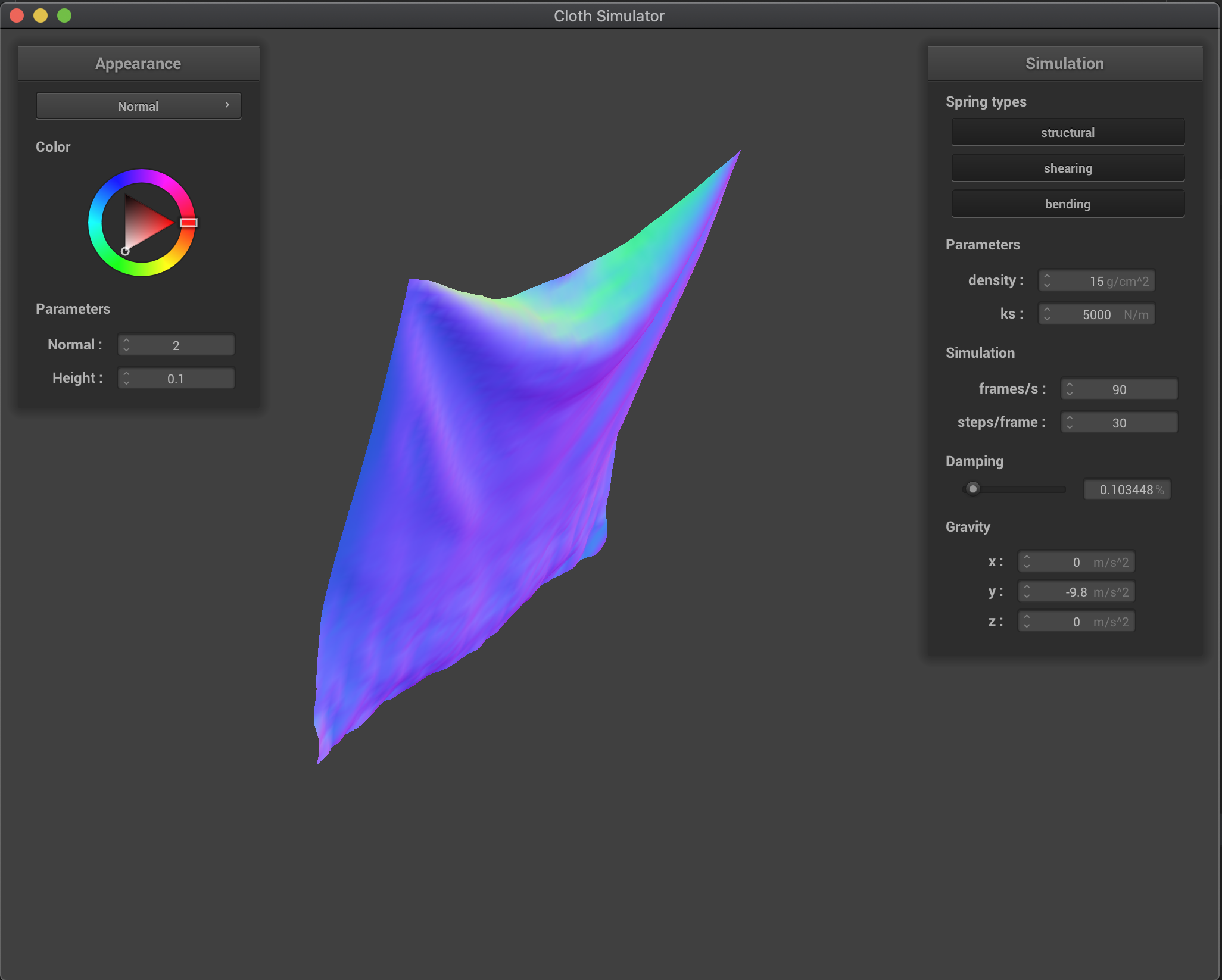The image size is (1222, 980).
Task: Toggle the shearing spring type button
Action: [1067, 168]
